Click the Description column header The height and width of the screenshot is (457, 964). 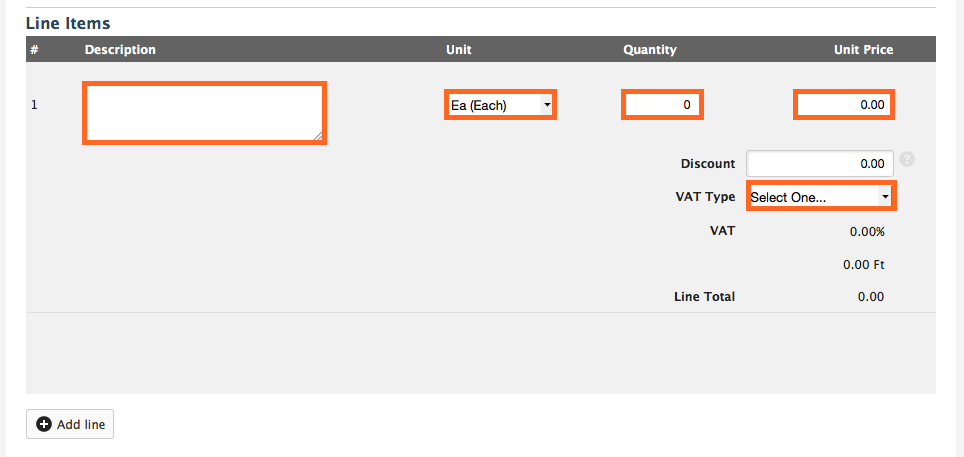click(x=120, y=50)
